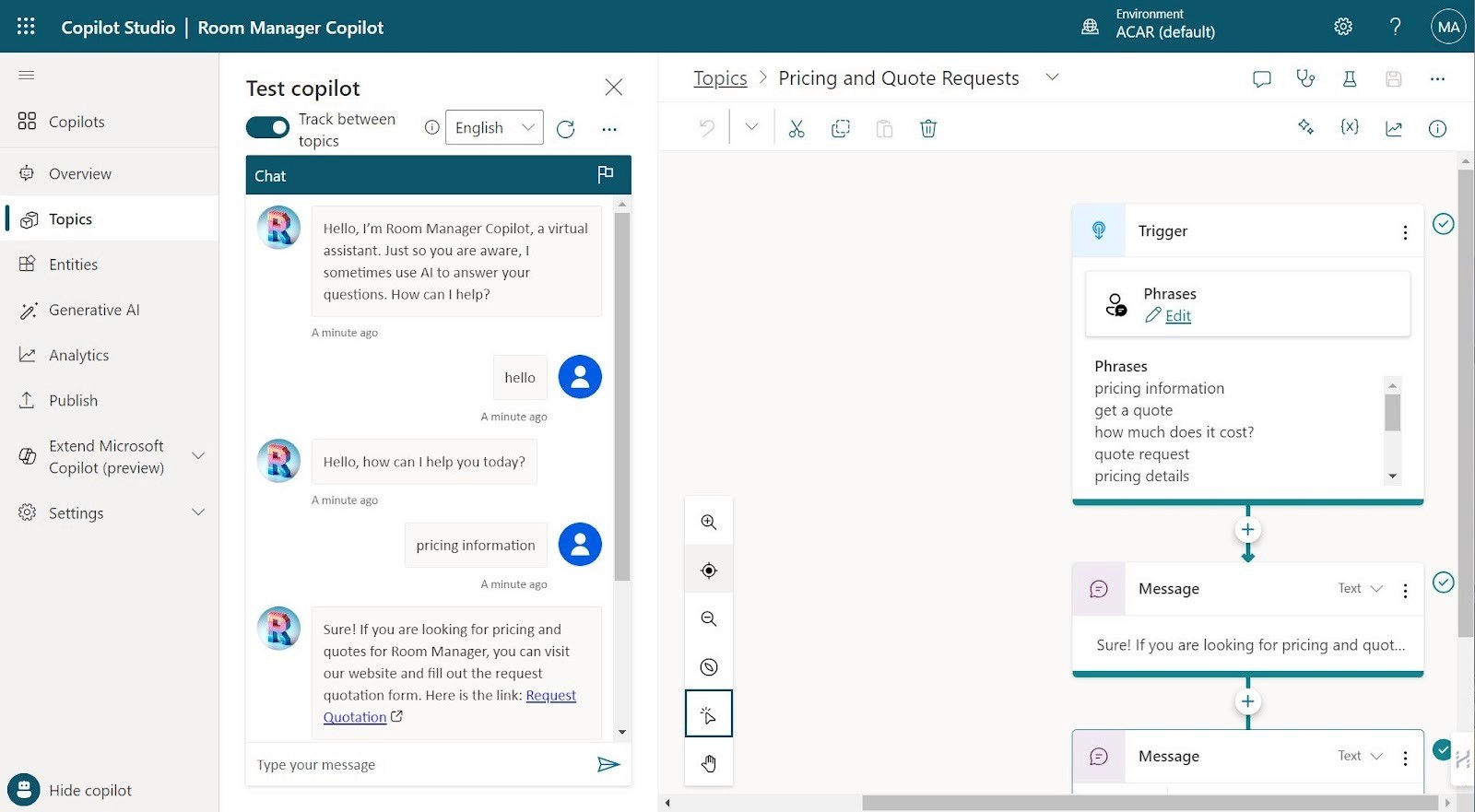Click the paste clipboard icon
The image size is (1475, 812).
[884, 129]
